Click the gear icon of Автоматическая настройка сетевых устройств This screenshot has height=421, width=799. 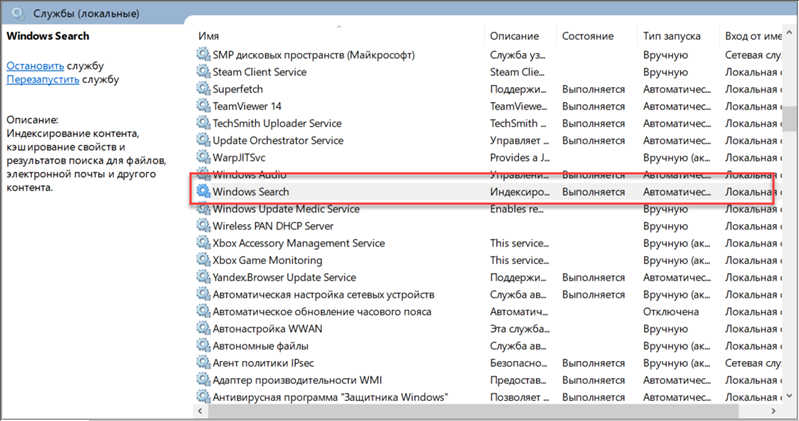point(203,294)
